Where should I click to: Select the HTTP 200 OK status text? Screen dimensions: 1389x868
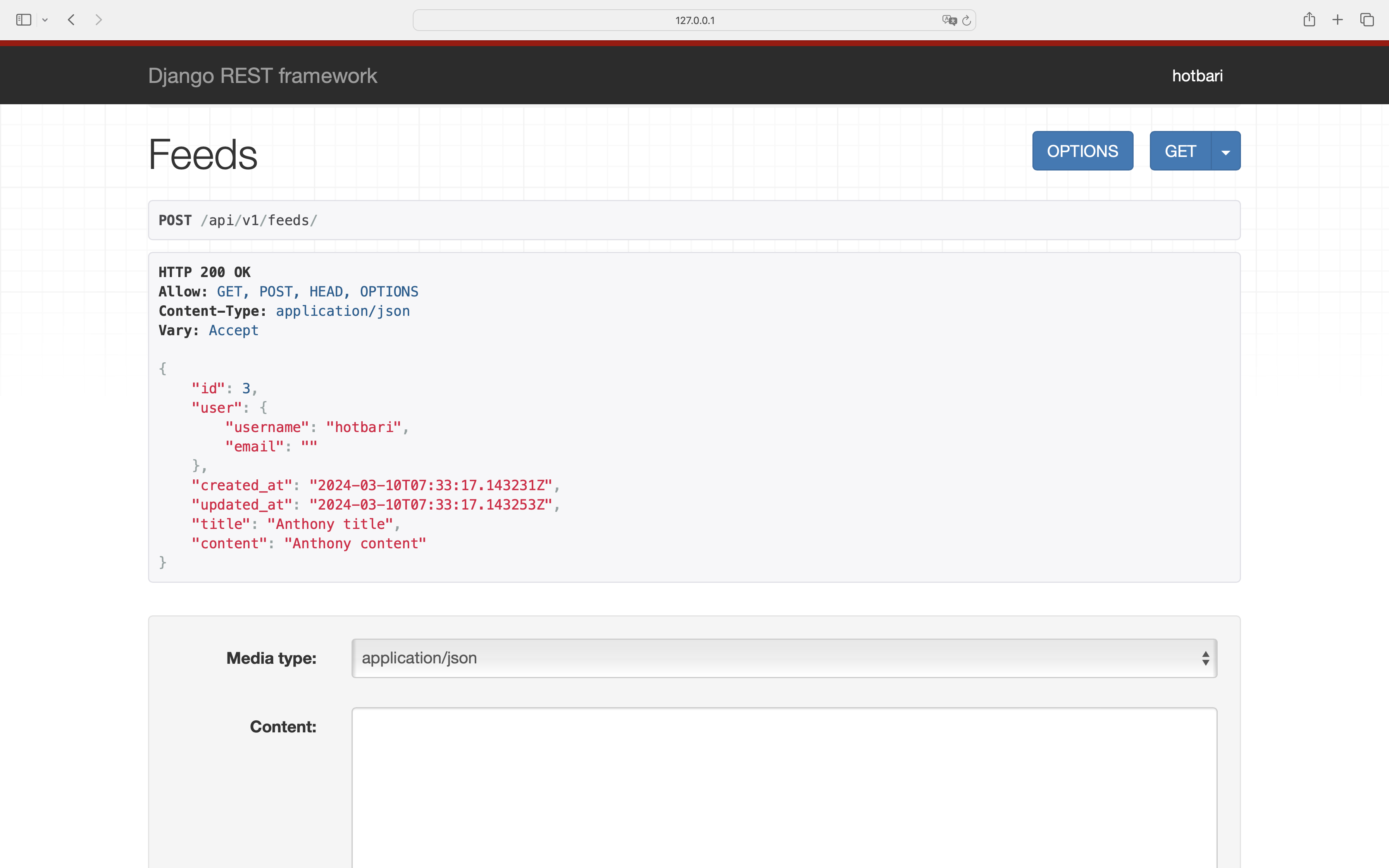(204, 272)
